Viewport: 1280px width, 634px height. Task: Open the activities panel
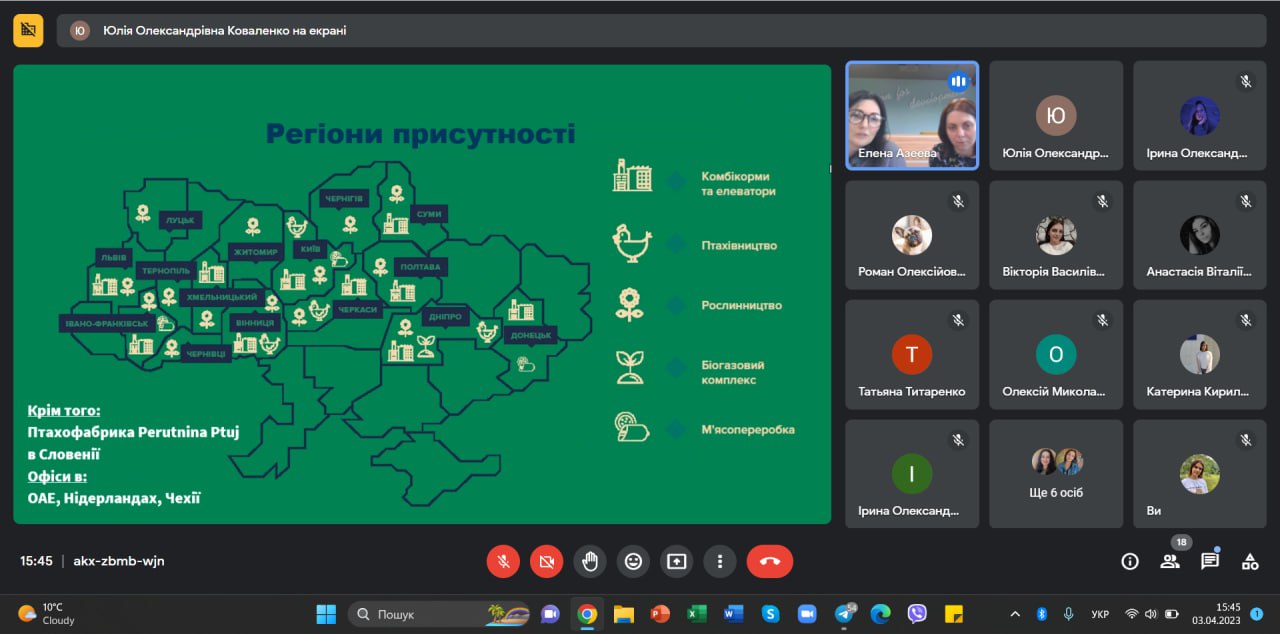1250,561
